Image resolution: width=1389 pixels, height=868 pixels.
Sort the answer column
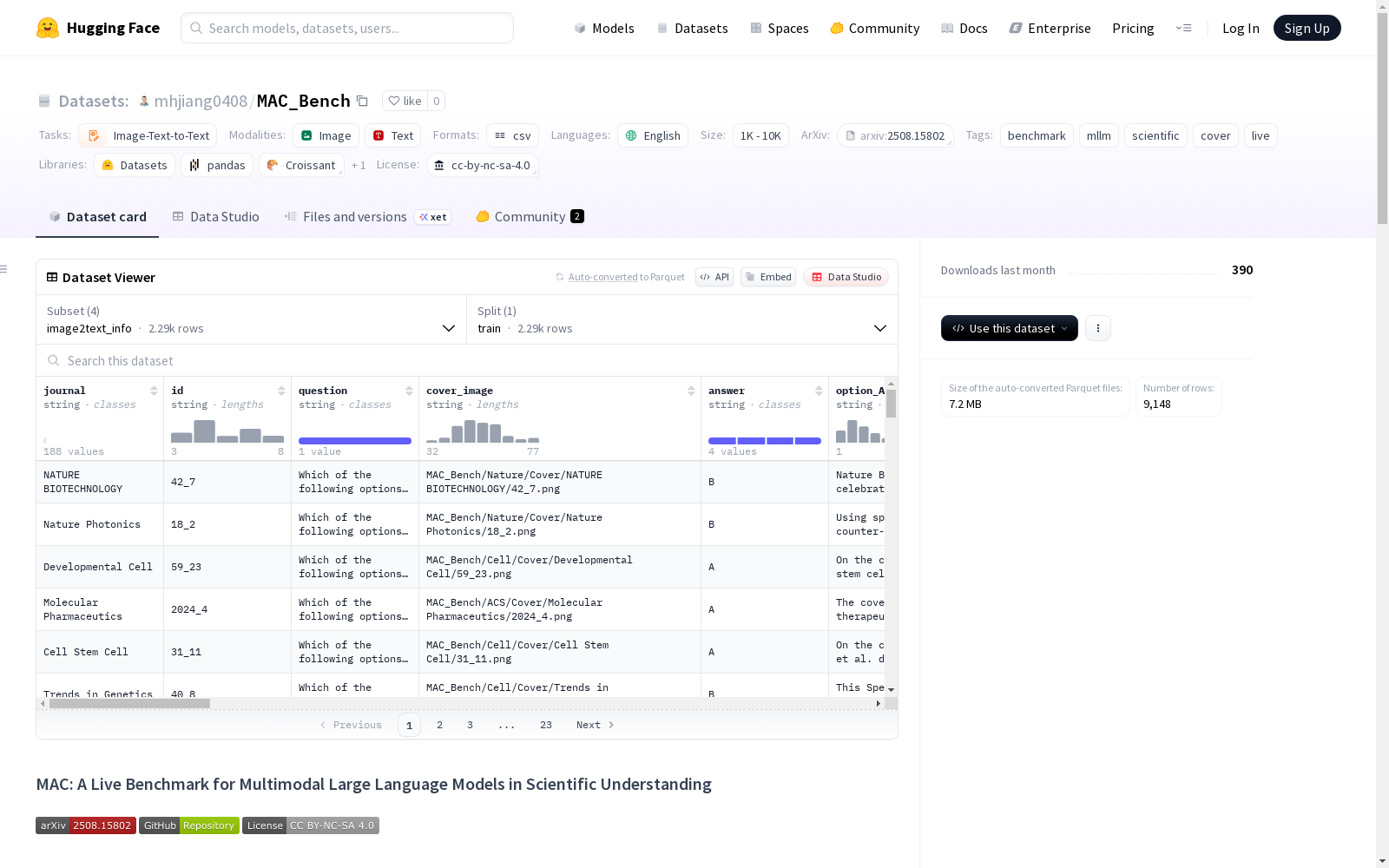click(819, 391)
